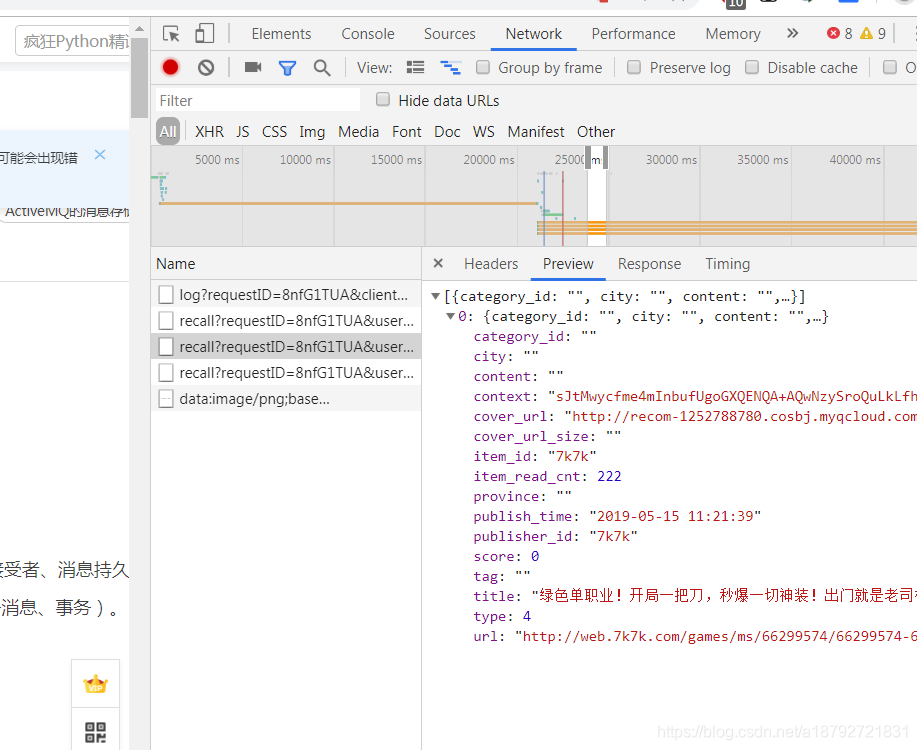Filter requests by XHR

209,132
